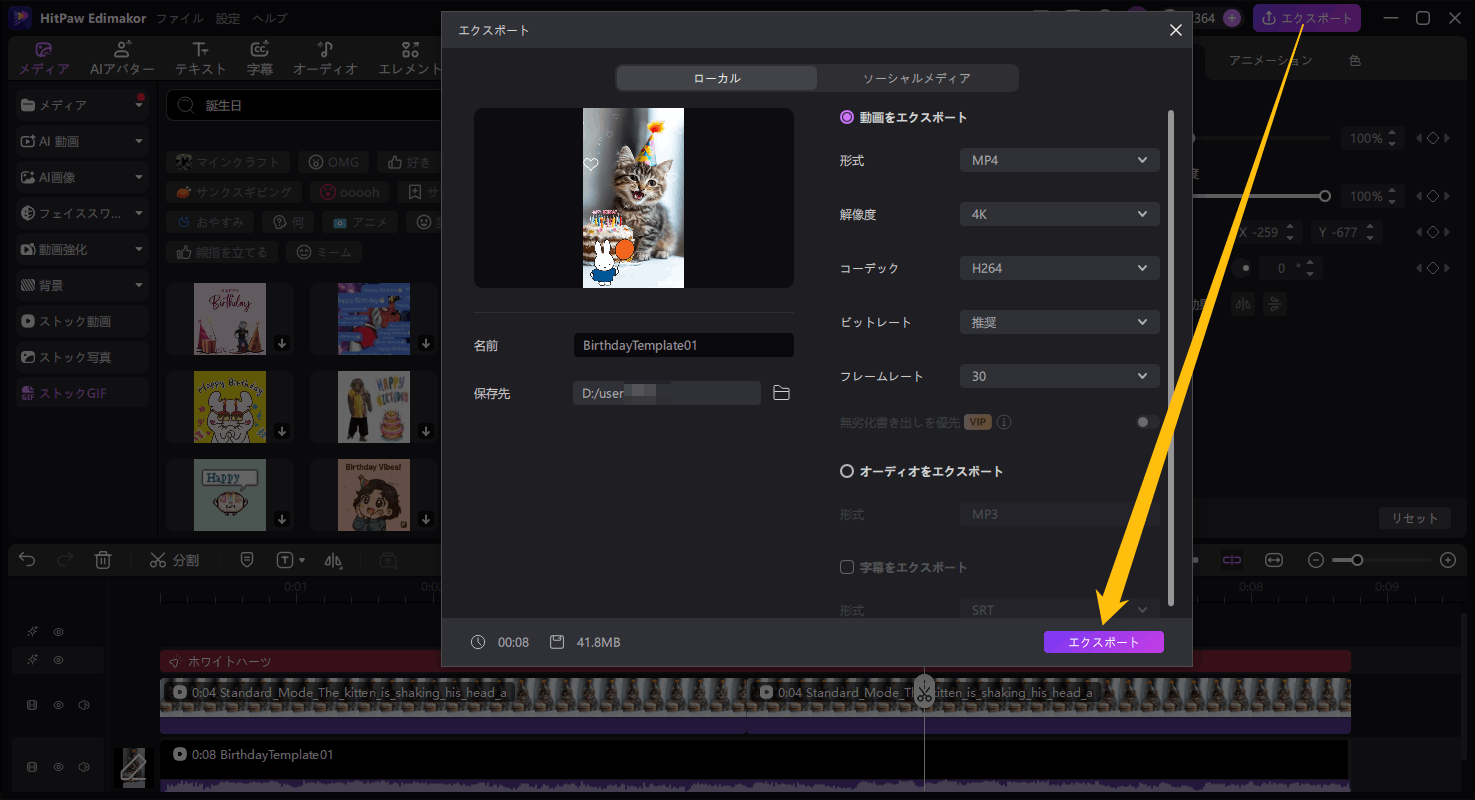Image resolution: width=1475 pixels, height=800 pixels.
Task: Open the 形式 MP4 dropdown
Action: (1059, 160)
